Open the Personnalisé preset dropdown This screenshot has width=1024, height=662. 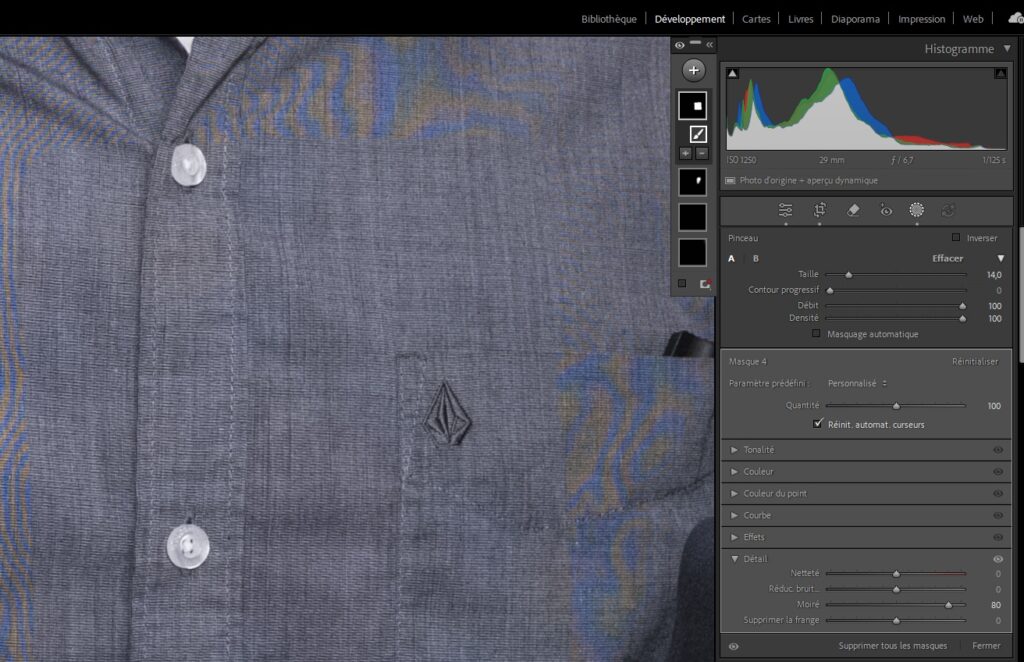pos(857,383)
